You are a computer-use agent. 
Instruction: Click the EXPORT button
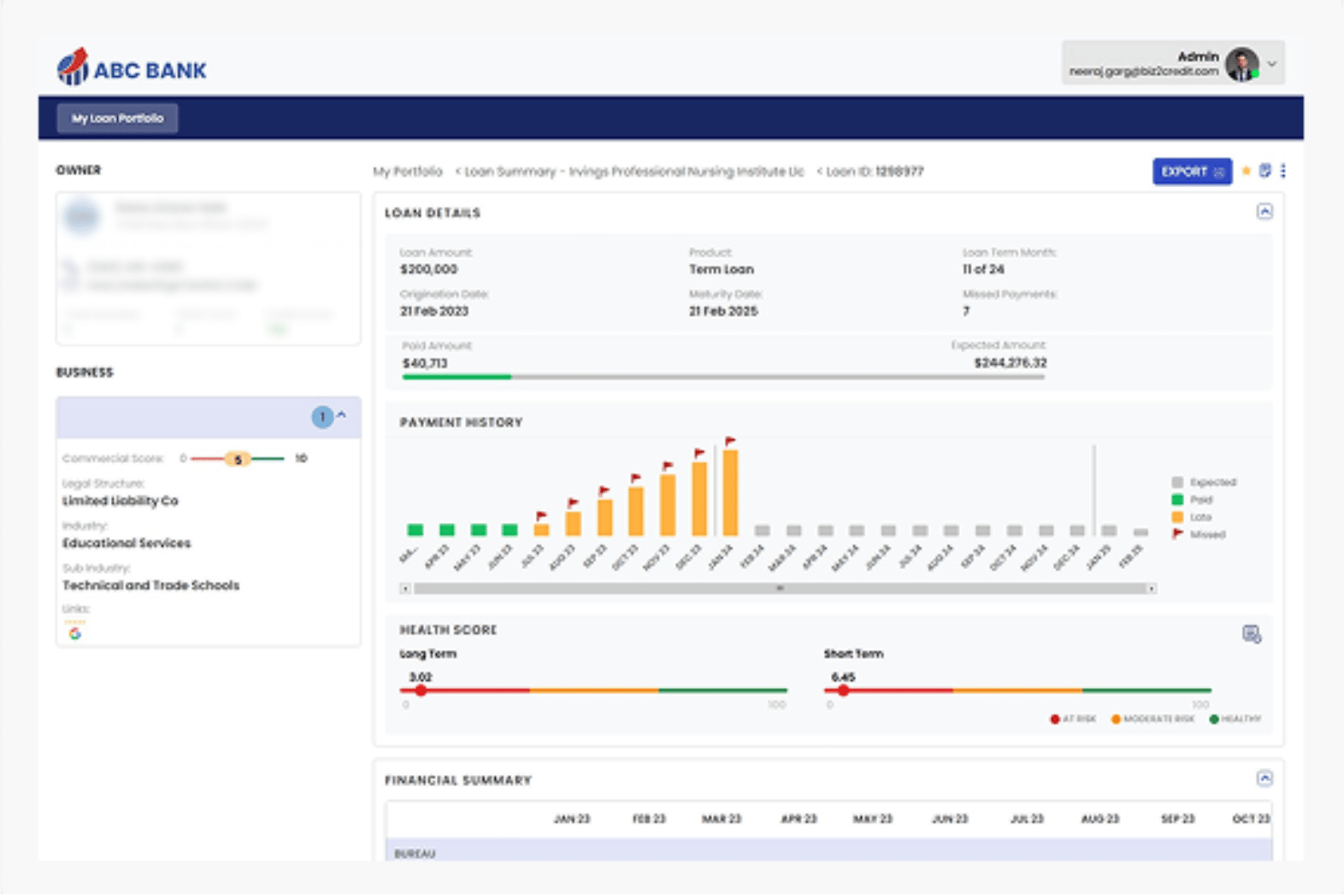[1191, 172]
